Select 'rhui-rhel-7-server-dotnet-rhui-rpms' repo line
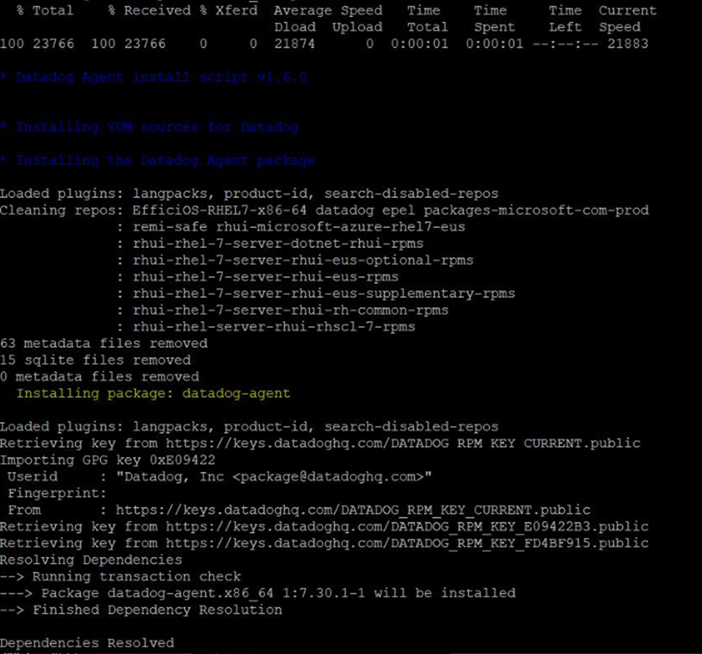The width and height of the screenshot is (702, 654). 278,244
